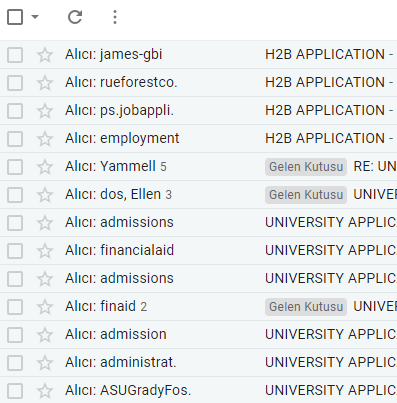Select checkbox for dos, Ellen email

(15, 195)
